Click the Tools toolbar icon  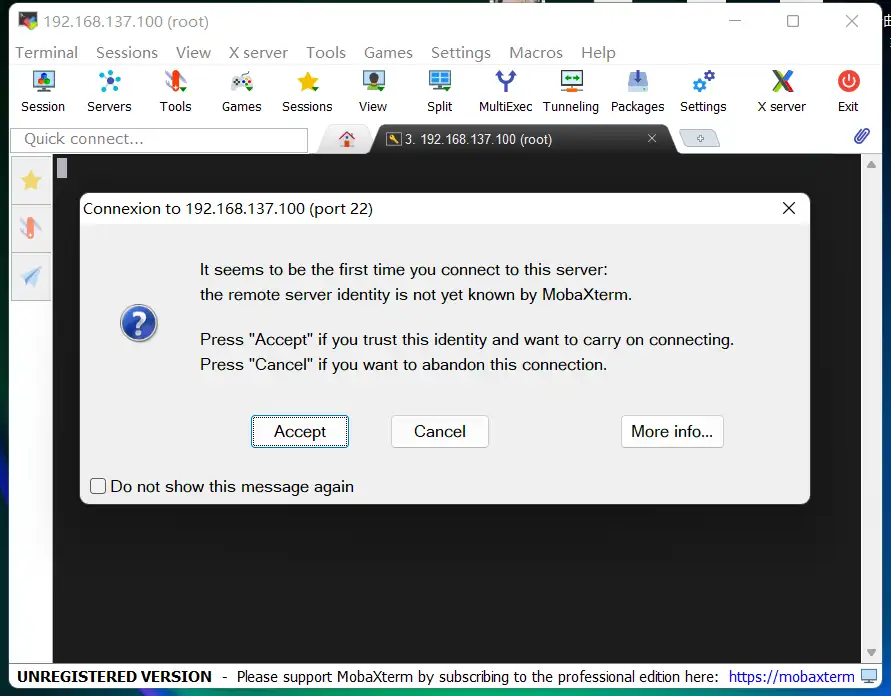coord(176,91)
